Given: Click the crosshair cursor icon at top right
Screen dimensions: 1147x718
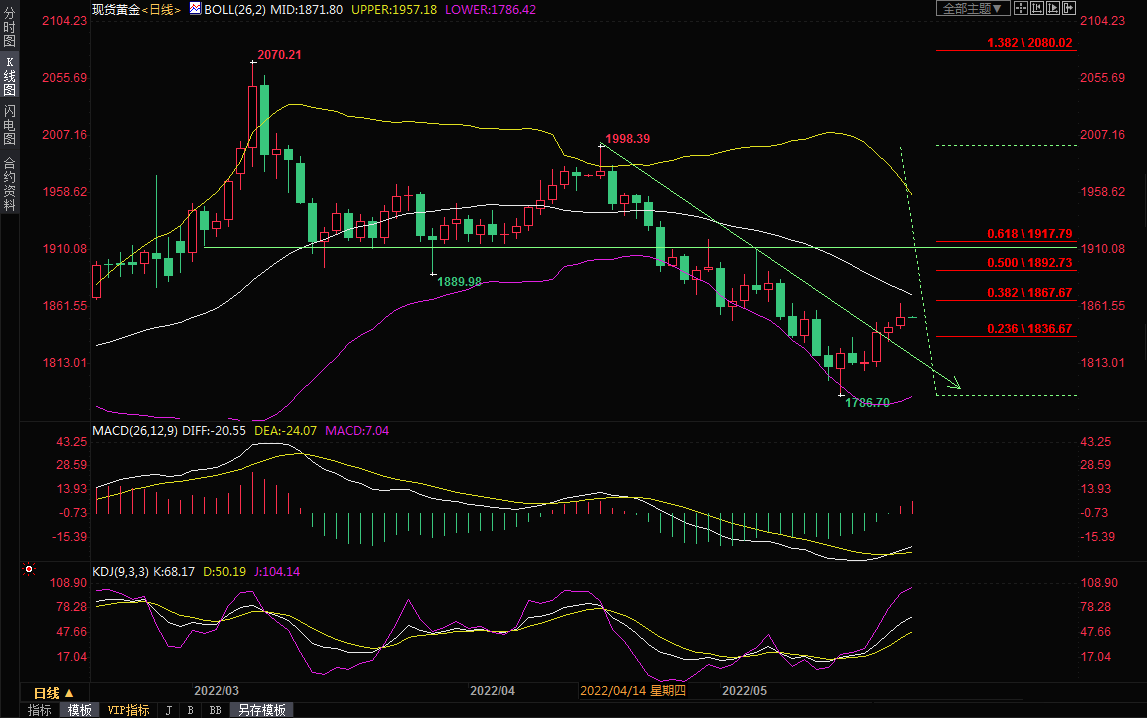Looking at the screenshot, I should coord(1021,8).
